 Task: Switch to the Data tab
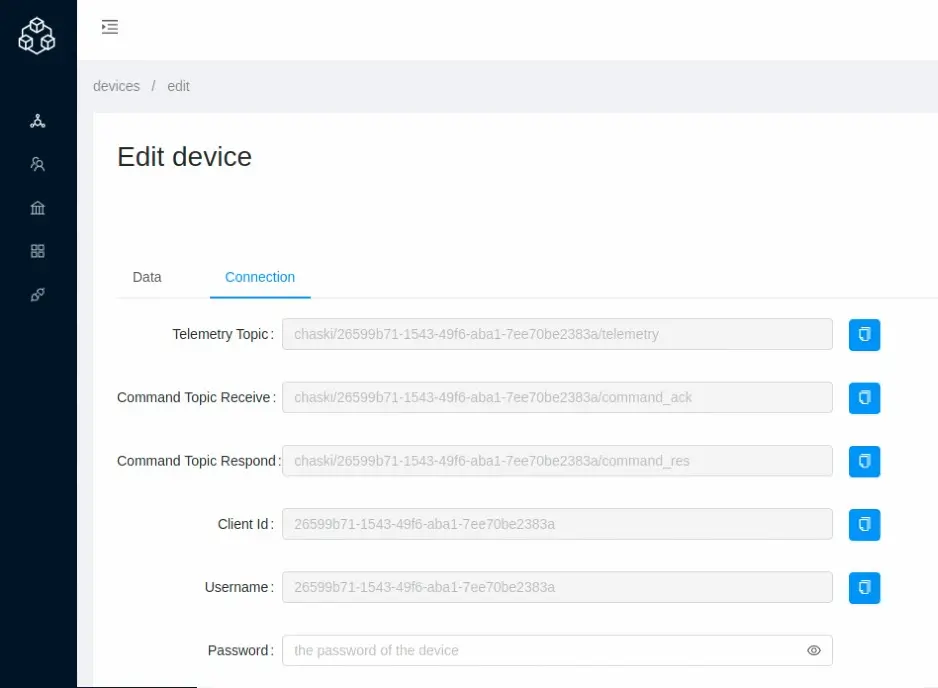click(147, 277)
